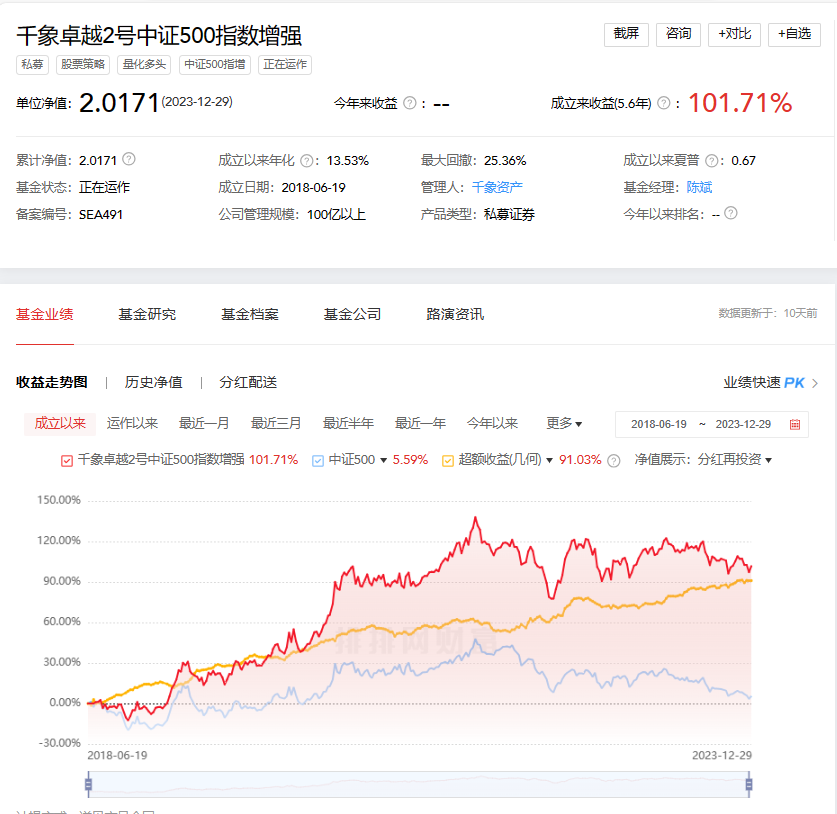The image size is (837, 814).
Task: Click the +对比 button
Action: click(735, 35)
